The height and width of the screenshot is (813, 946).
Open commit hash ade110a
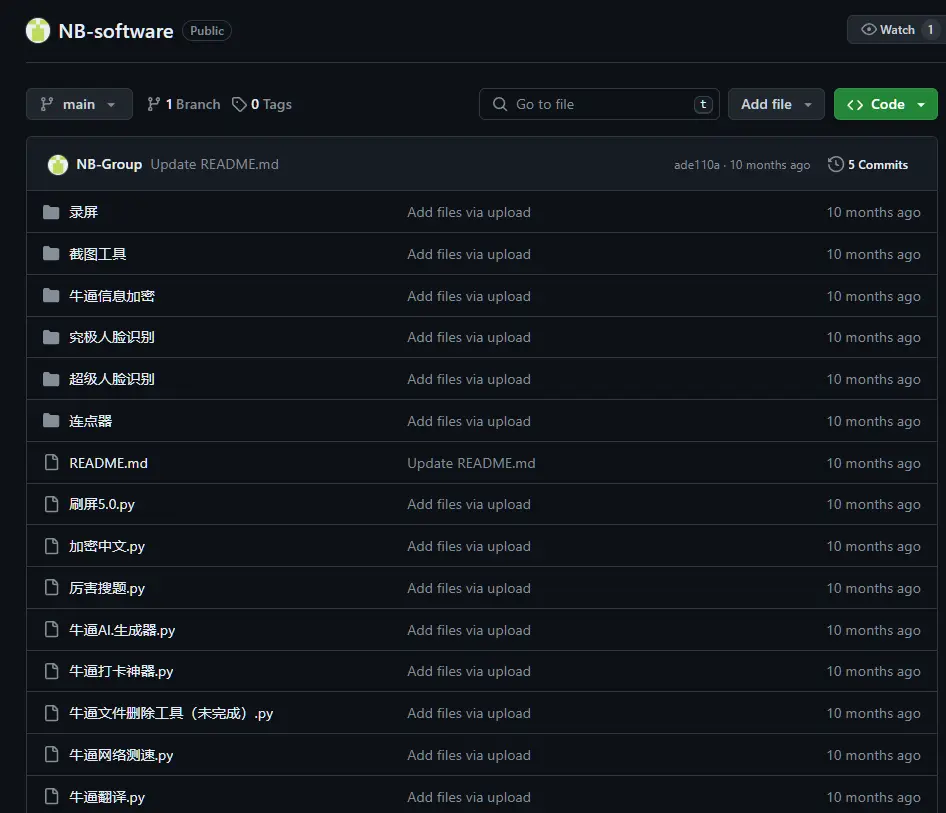coord(697,165)
